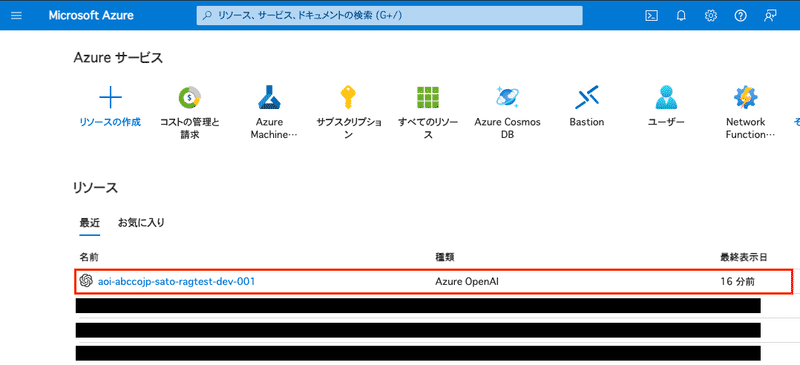Open Azure Cosmos DB icon
The width and height of the screenshot is (800, 365).
point(507,97)
